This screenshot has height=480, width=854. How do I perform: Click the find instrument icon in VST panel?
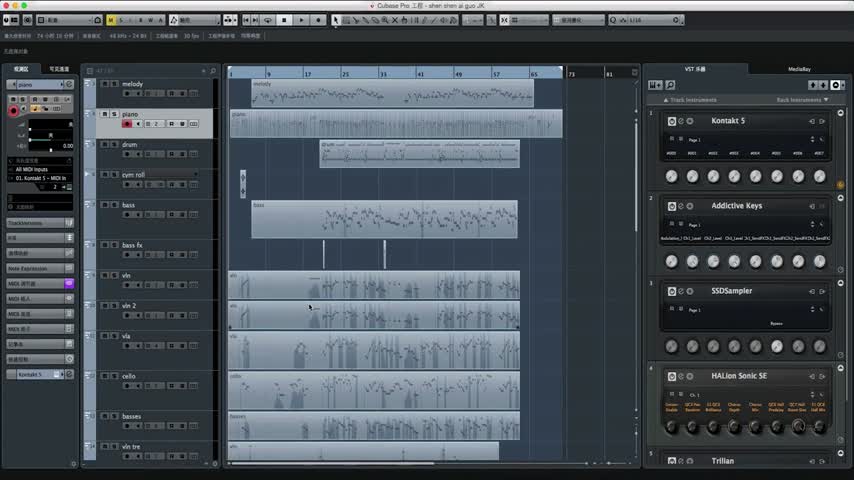[670, 84]
